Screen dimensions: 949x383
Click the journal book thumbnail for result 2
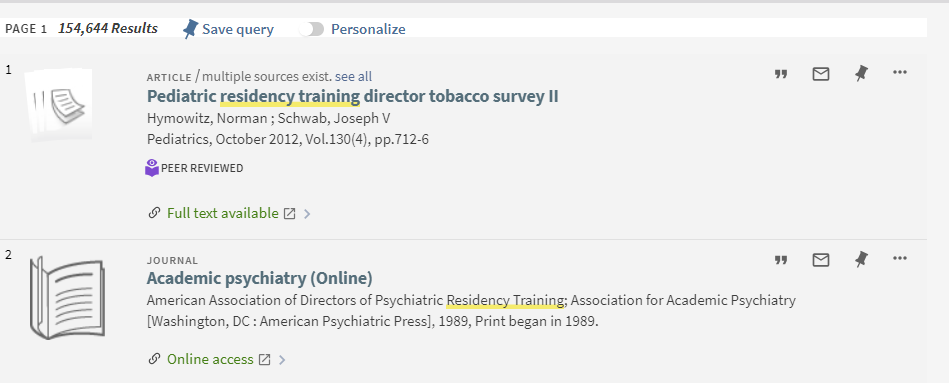click(67, 297)
